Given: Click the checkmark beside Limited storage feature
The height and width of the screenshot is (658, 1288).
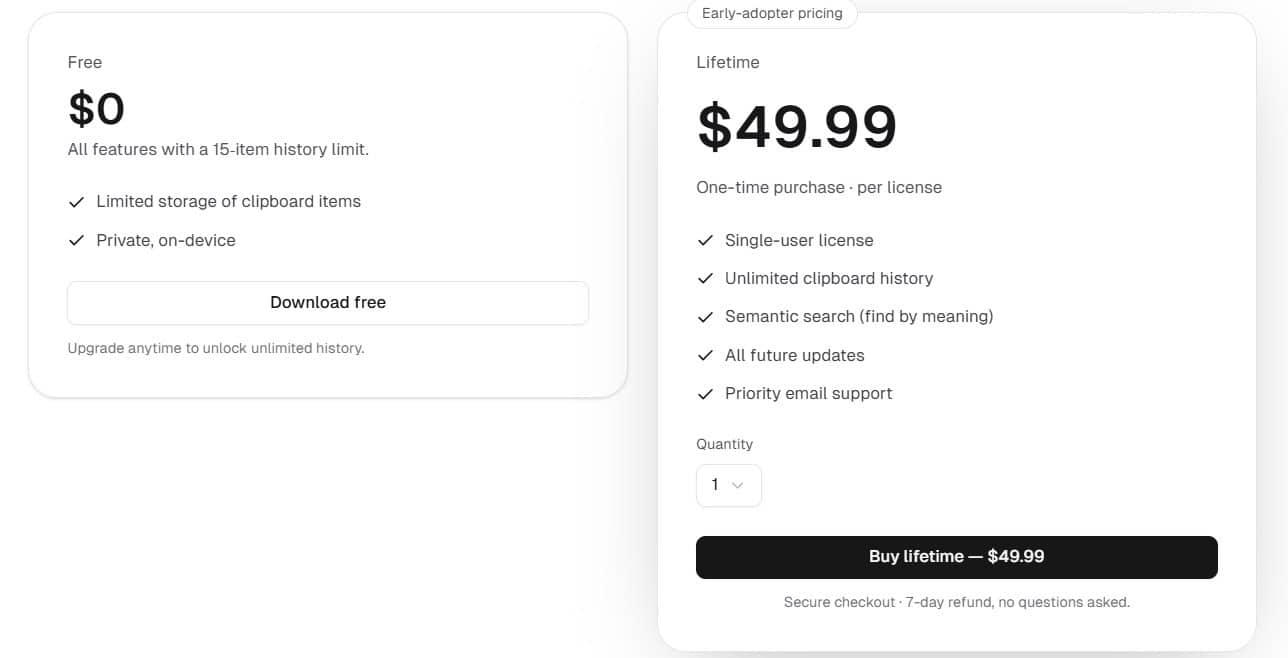Looking at the screenshot, I should point(77,201).
